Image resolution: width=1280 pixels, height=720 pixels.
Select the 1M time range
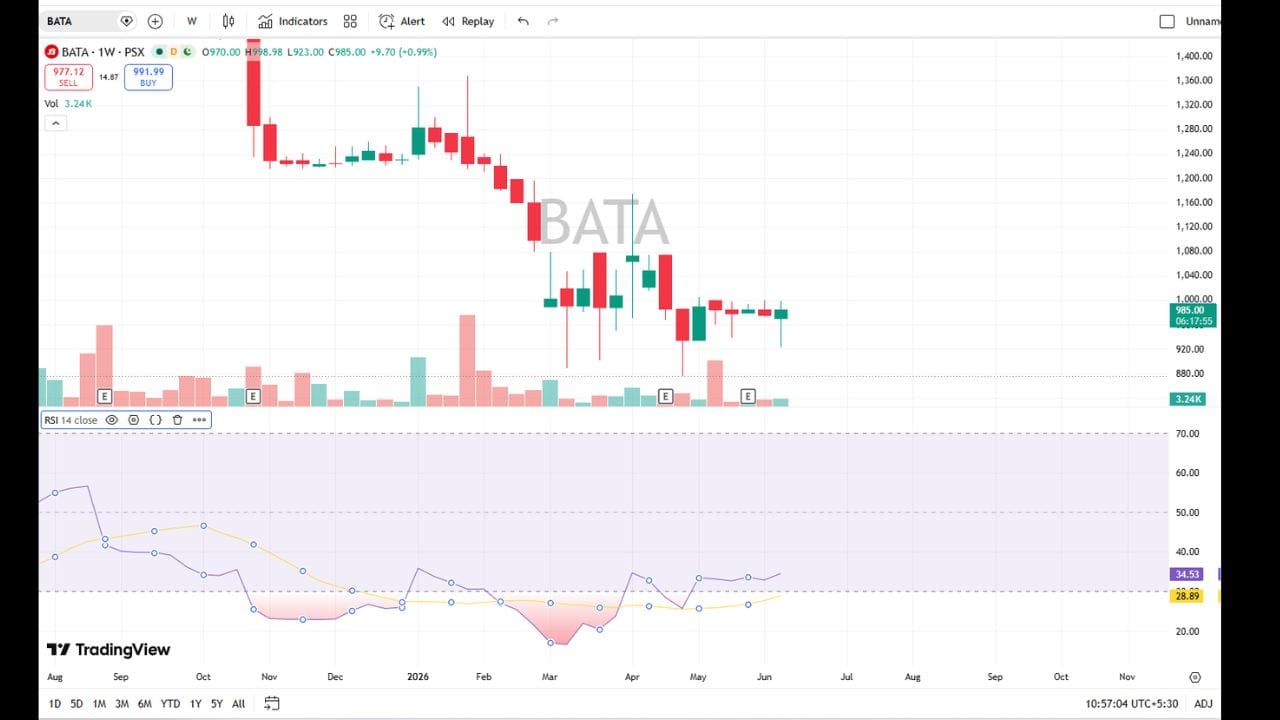pos(99,704)
